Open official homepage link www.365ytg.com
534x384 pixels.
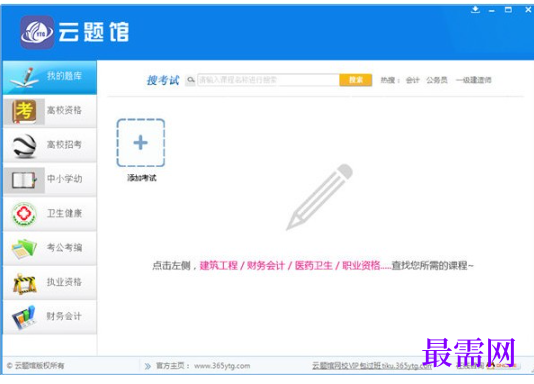pyautogui.click(x=222, y=366)
